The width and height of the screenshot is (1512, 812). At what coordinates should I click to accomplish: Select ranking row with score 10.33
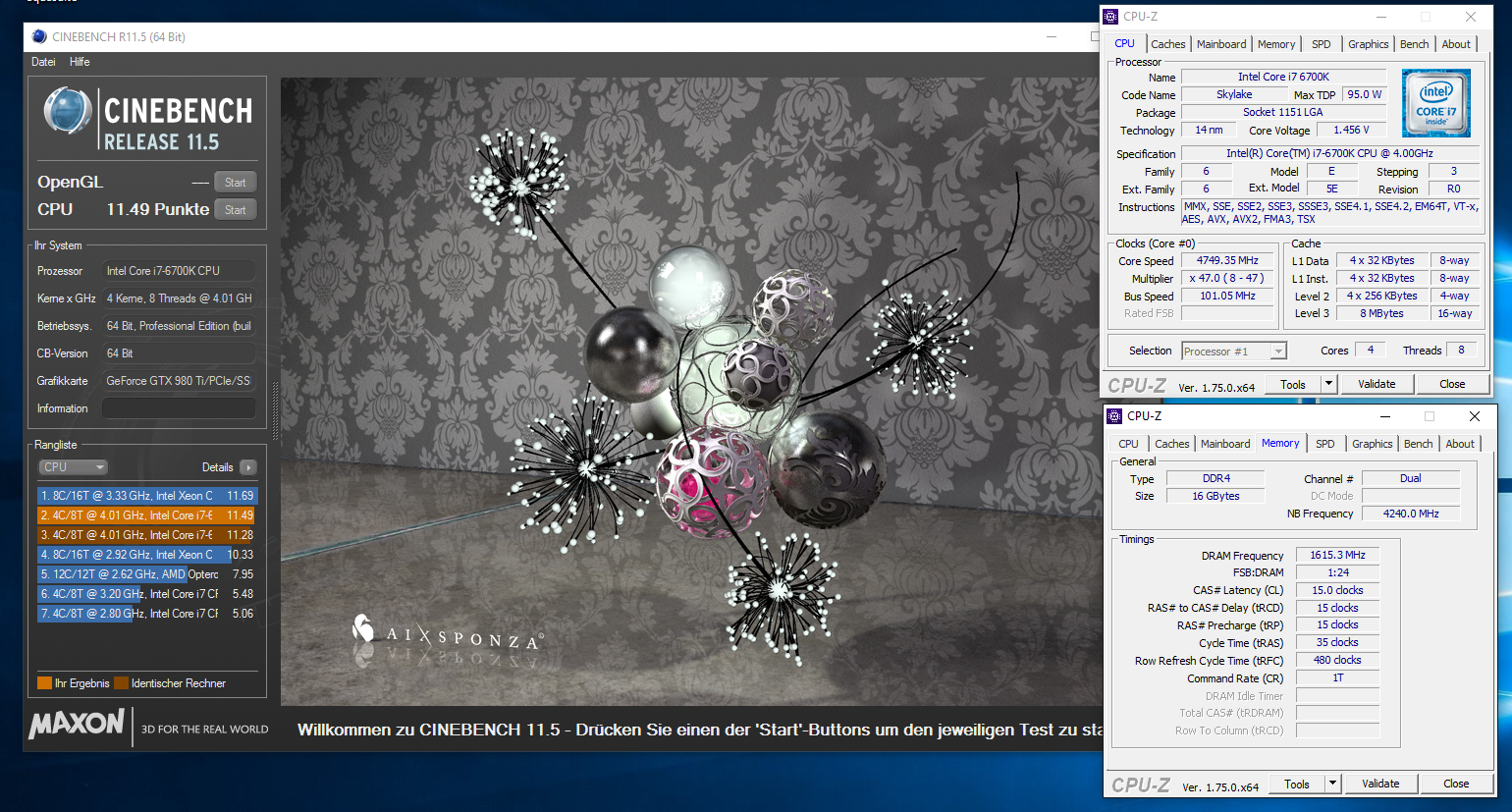click(147, 555)
